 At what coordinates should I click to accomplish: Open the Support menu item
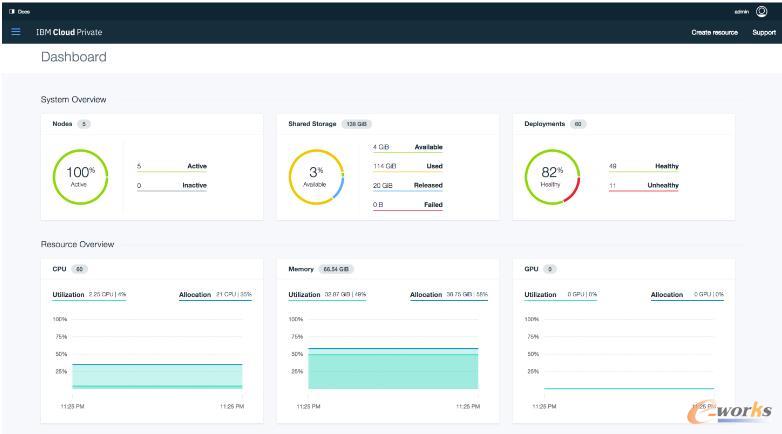tap(763, 32)
